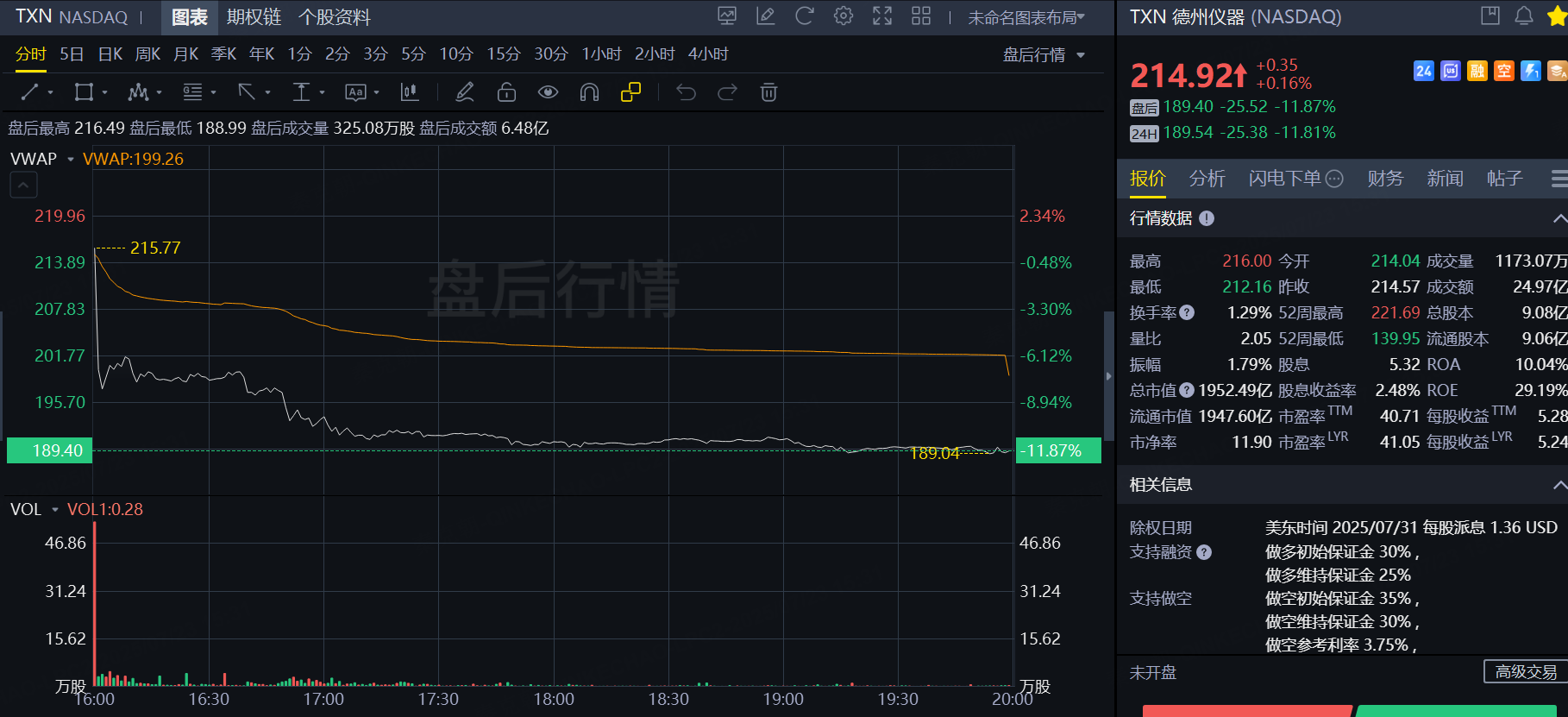Refresh the chart
This screenshot has height=717, width=1568.
click(x=804, y=16)
